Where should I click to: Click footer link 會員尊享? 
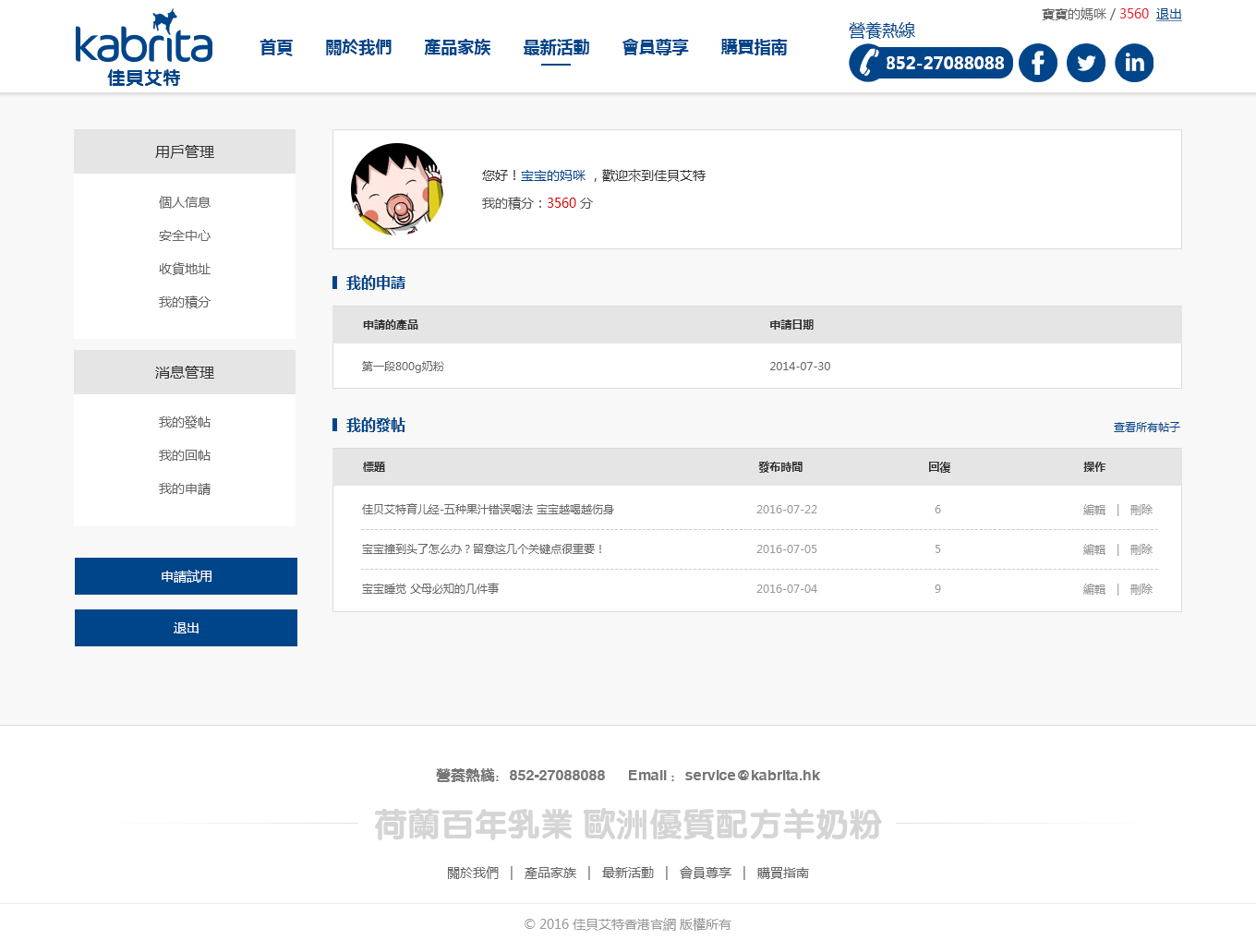point(706,873)
